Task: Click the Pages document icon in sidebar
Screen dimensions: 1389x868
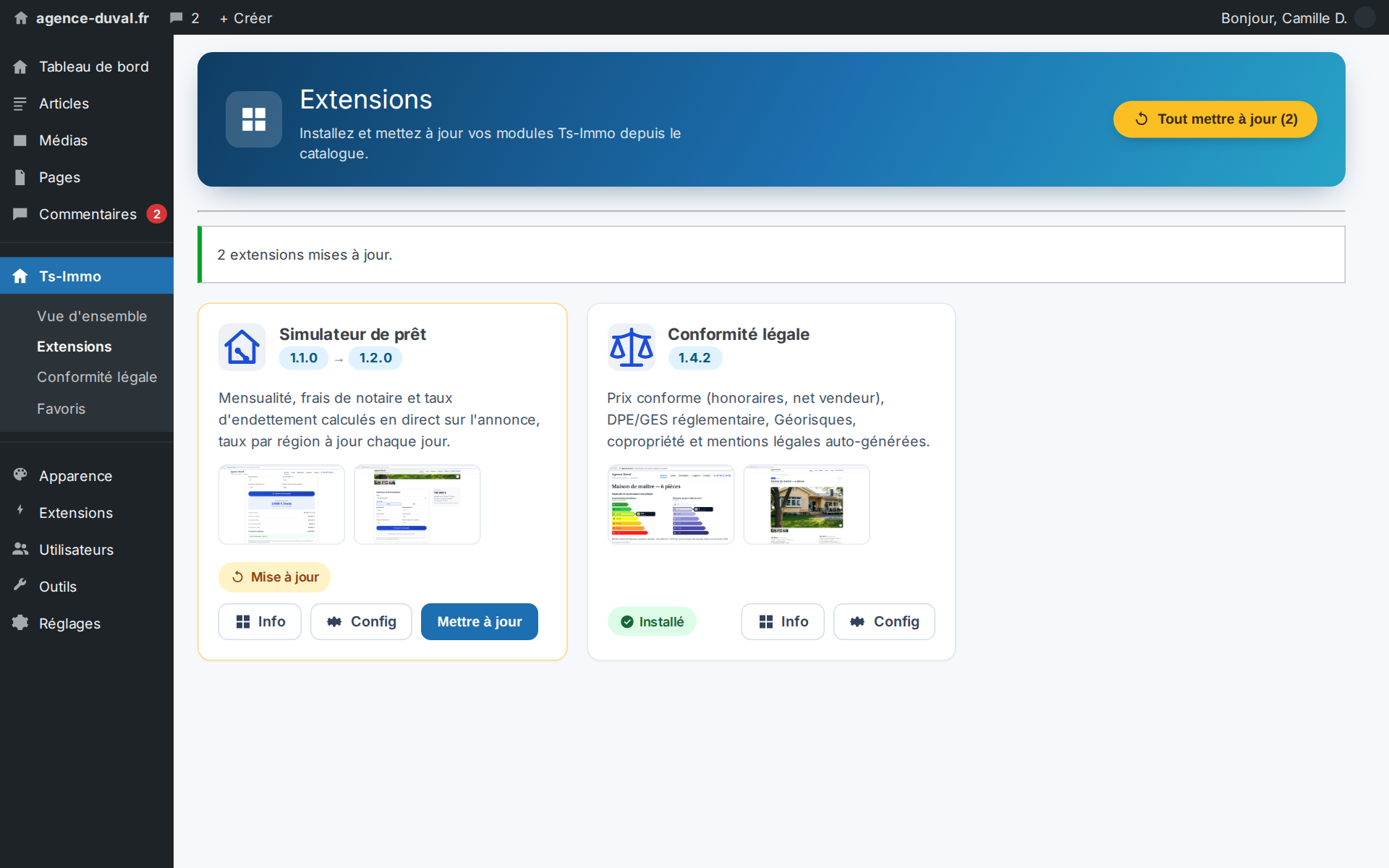Action: [x=20, y=177]
